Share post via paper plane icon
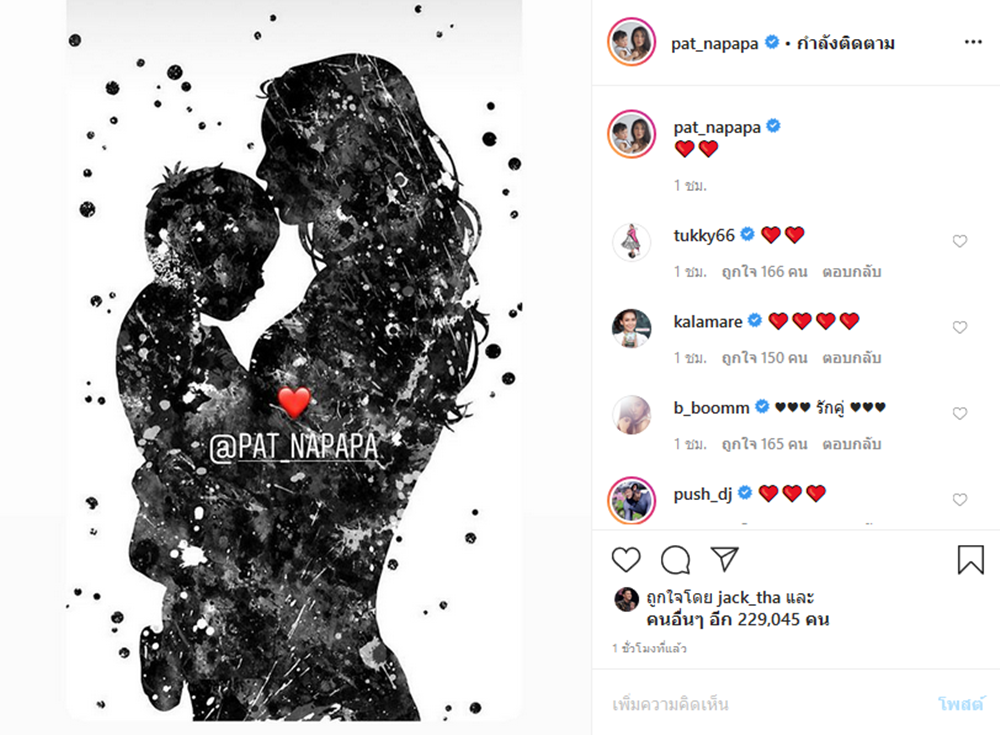This screenshot has width=1000, height=735. (x=725, y=559)
